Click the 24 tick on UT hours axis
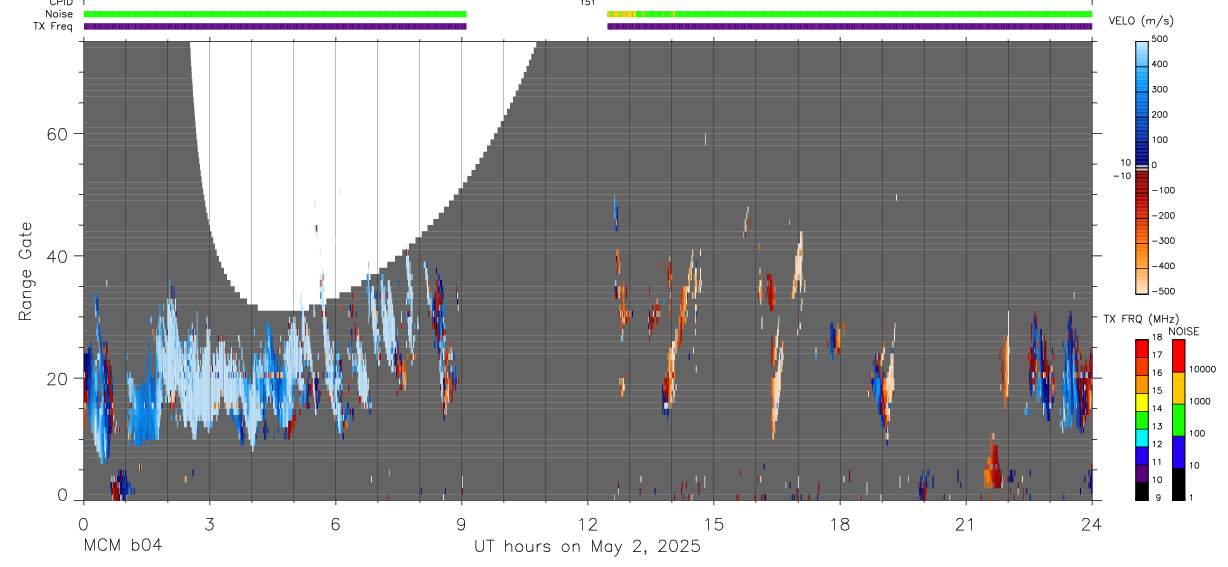 [x=1092, y=523]
